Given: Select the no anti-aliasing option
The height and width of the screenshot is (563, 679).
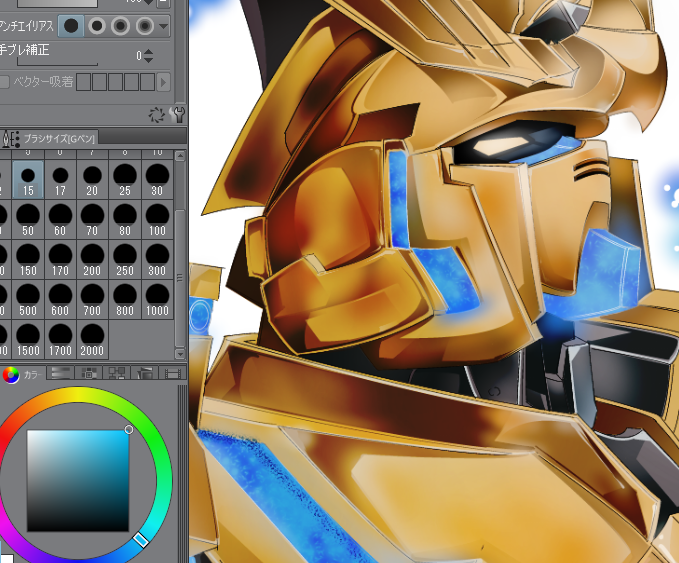Looking at the screenshot, I should pos(71,26).
